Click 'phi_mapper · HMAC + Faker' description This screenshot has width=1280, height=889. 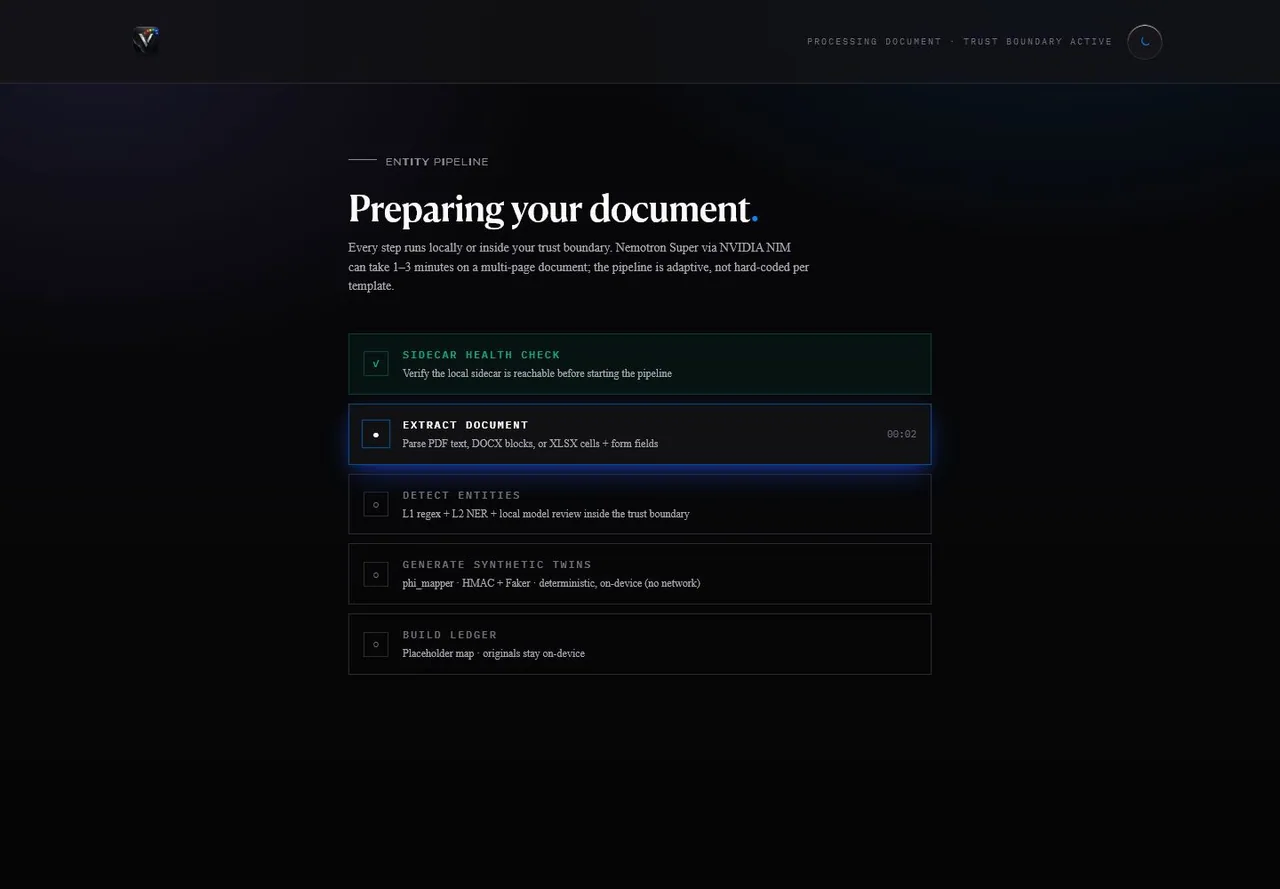click(551, 584)
